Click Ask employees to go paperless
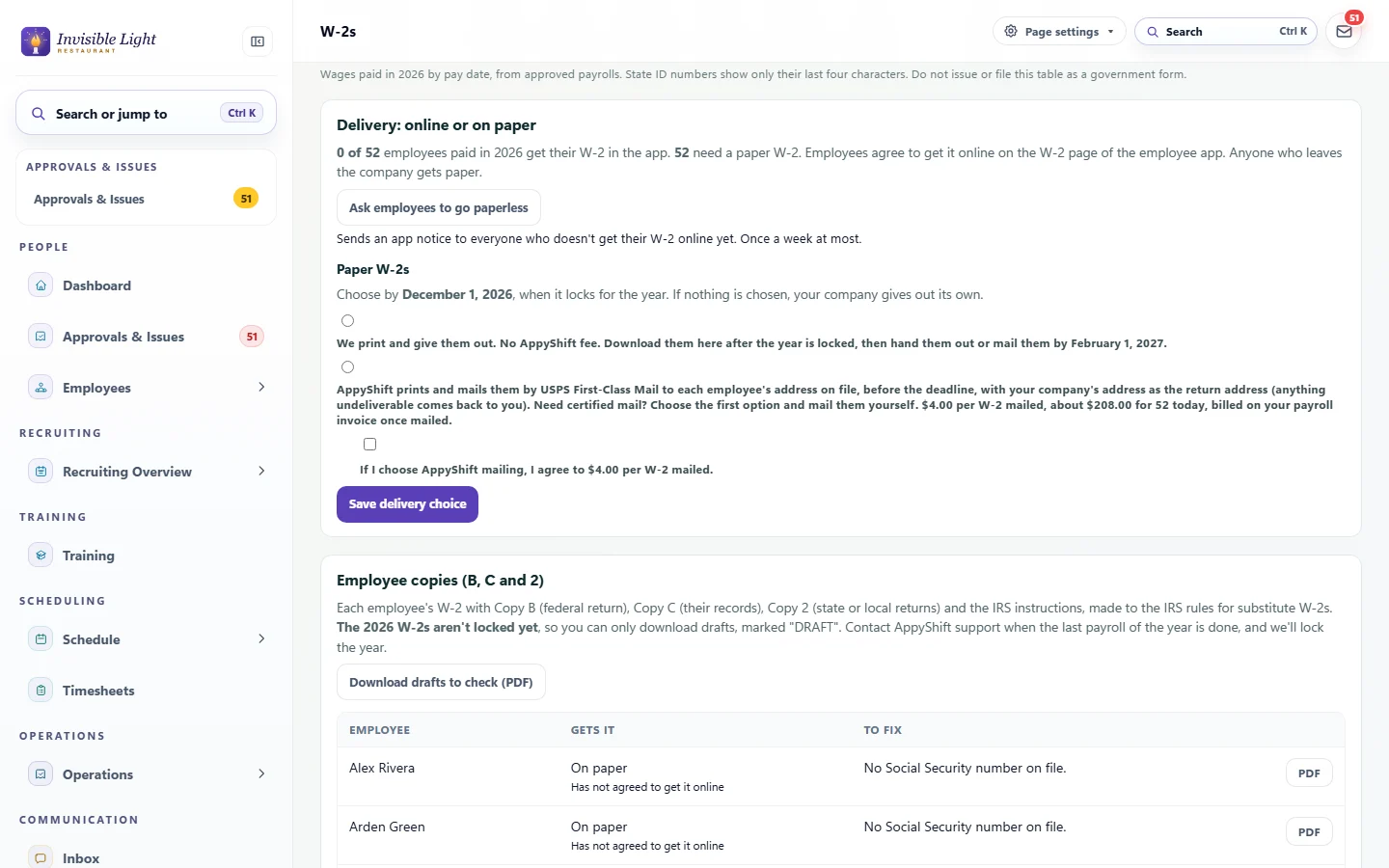This screenshot has height=868, width=1389. 439,207
